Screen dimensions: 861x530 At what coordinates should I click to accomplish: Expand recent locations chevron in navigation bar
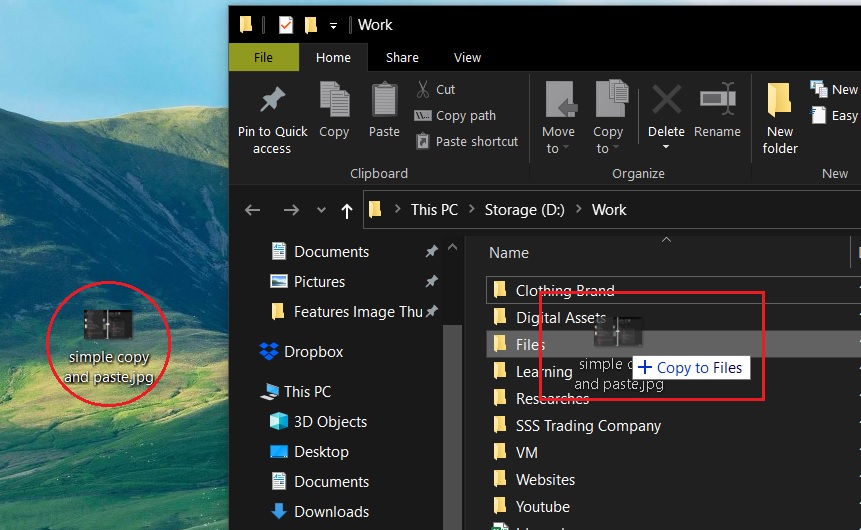(321, 210)
